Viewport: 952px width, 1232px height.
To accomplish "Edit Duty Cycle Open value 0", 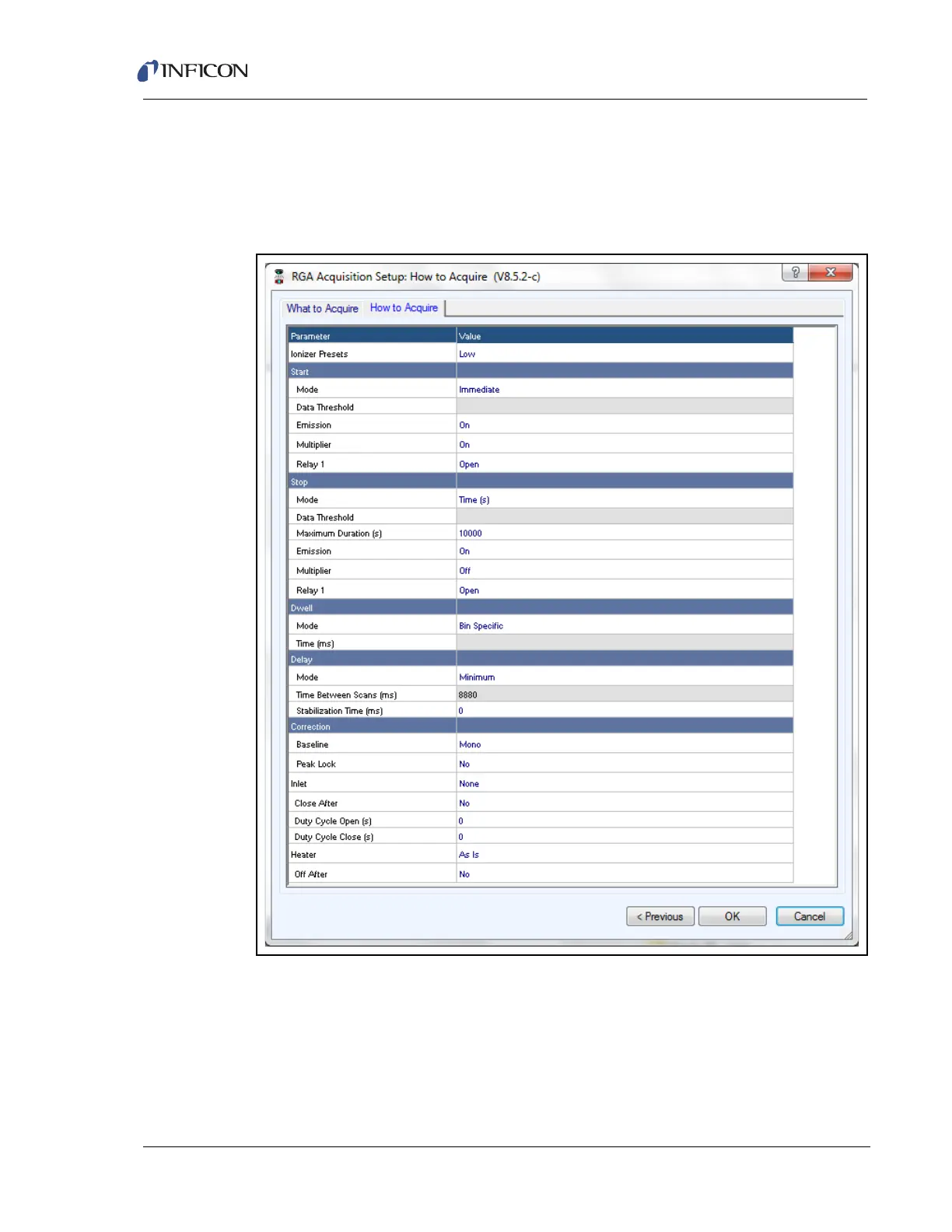I will point(625,821).
